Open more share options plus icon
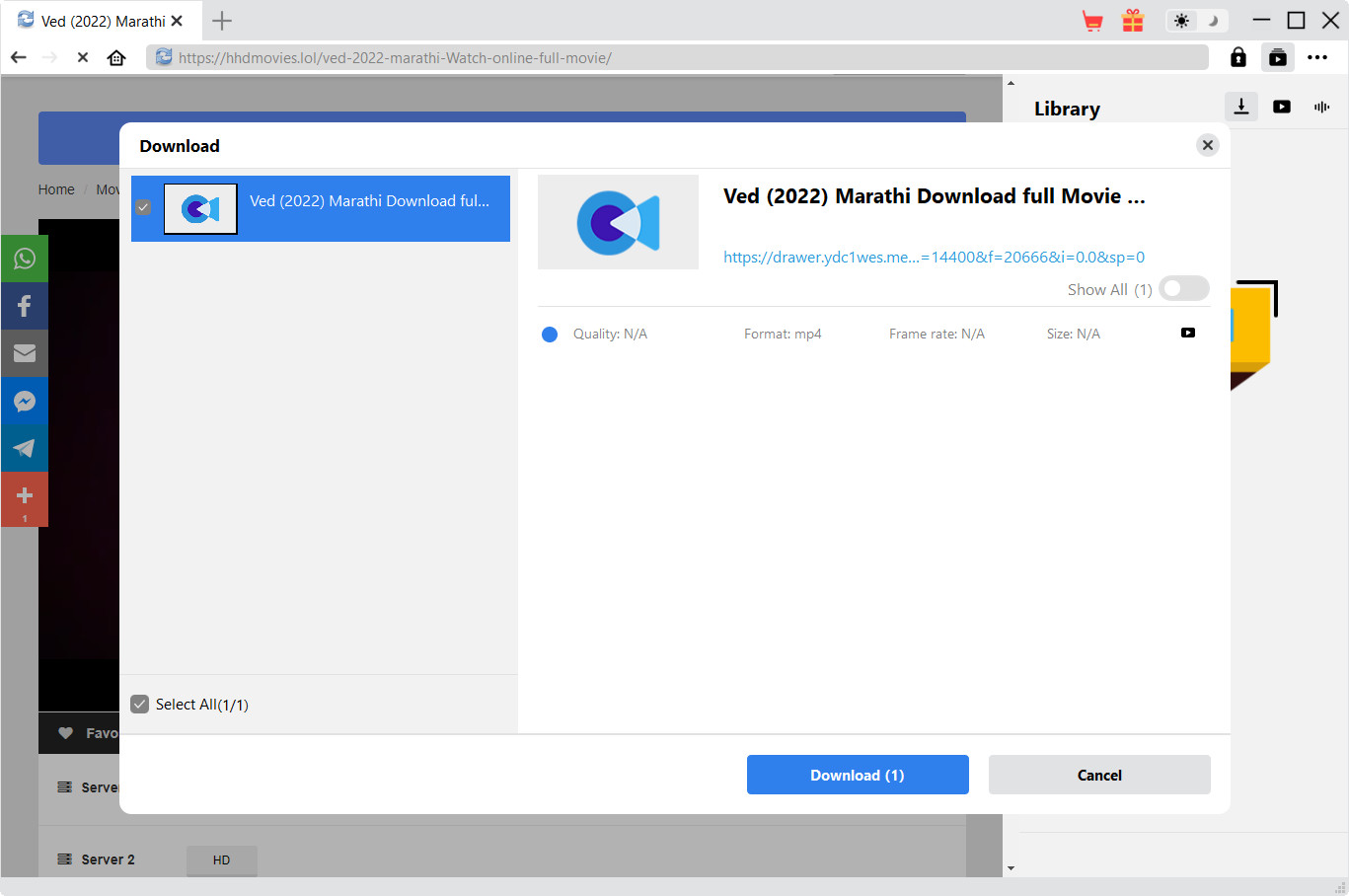Screen dimensions: 1349x896 [x=25, y=499]
